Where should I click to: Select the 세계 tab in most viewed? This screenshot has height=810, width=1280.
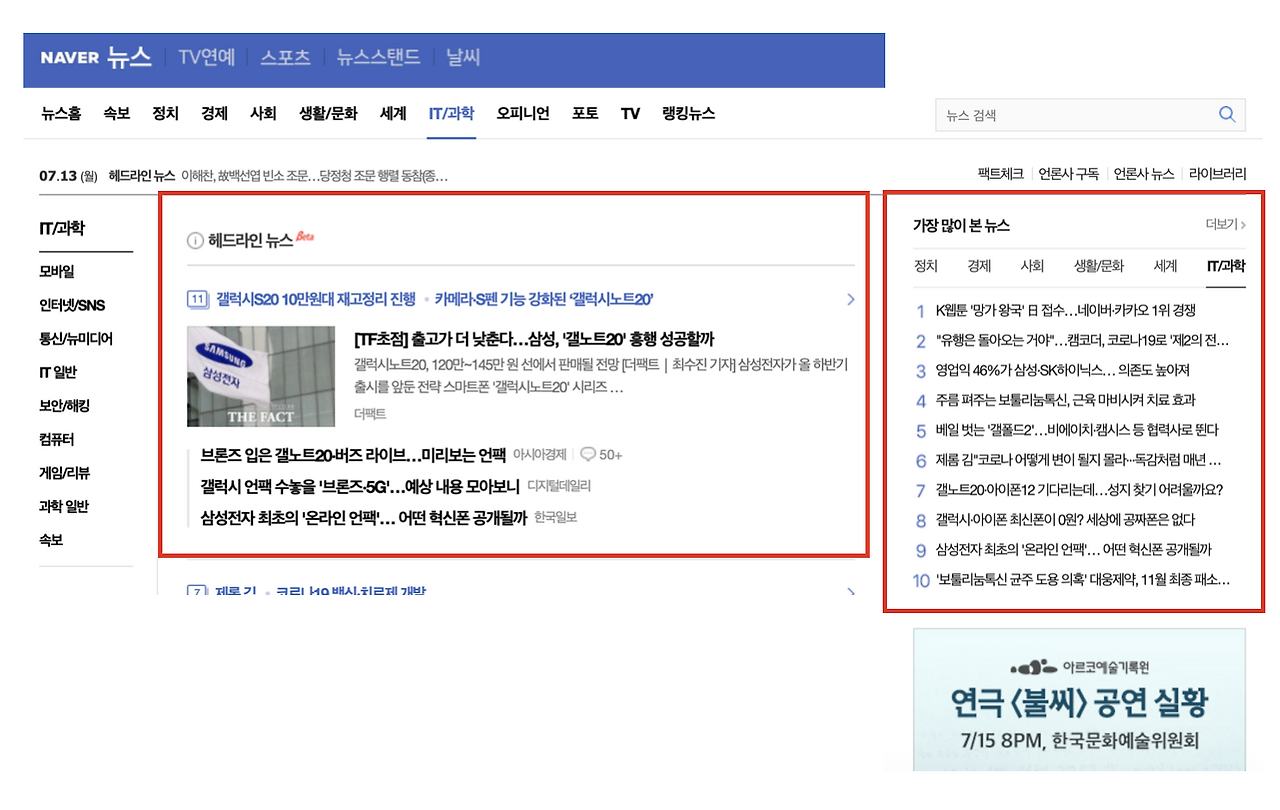1165,266
